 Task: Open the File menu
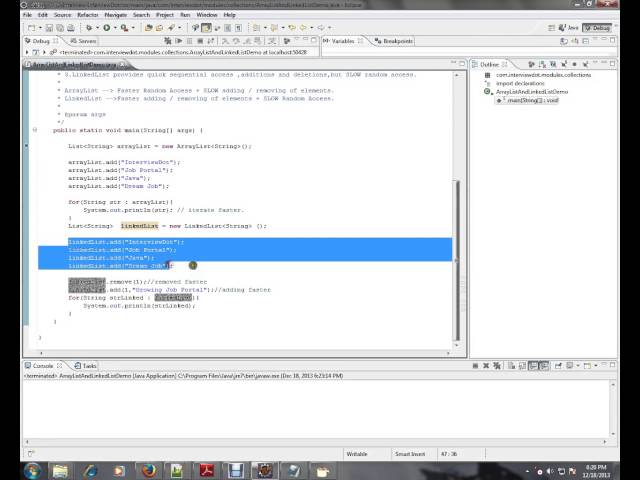[x=27, y=15]
